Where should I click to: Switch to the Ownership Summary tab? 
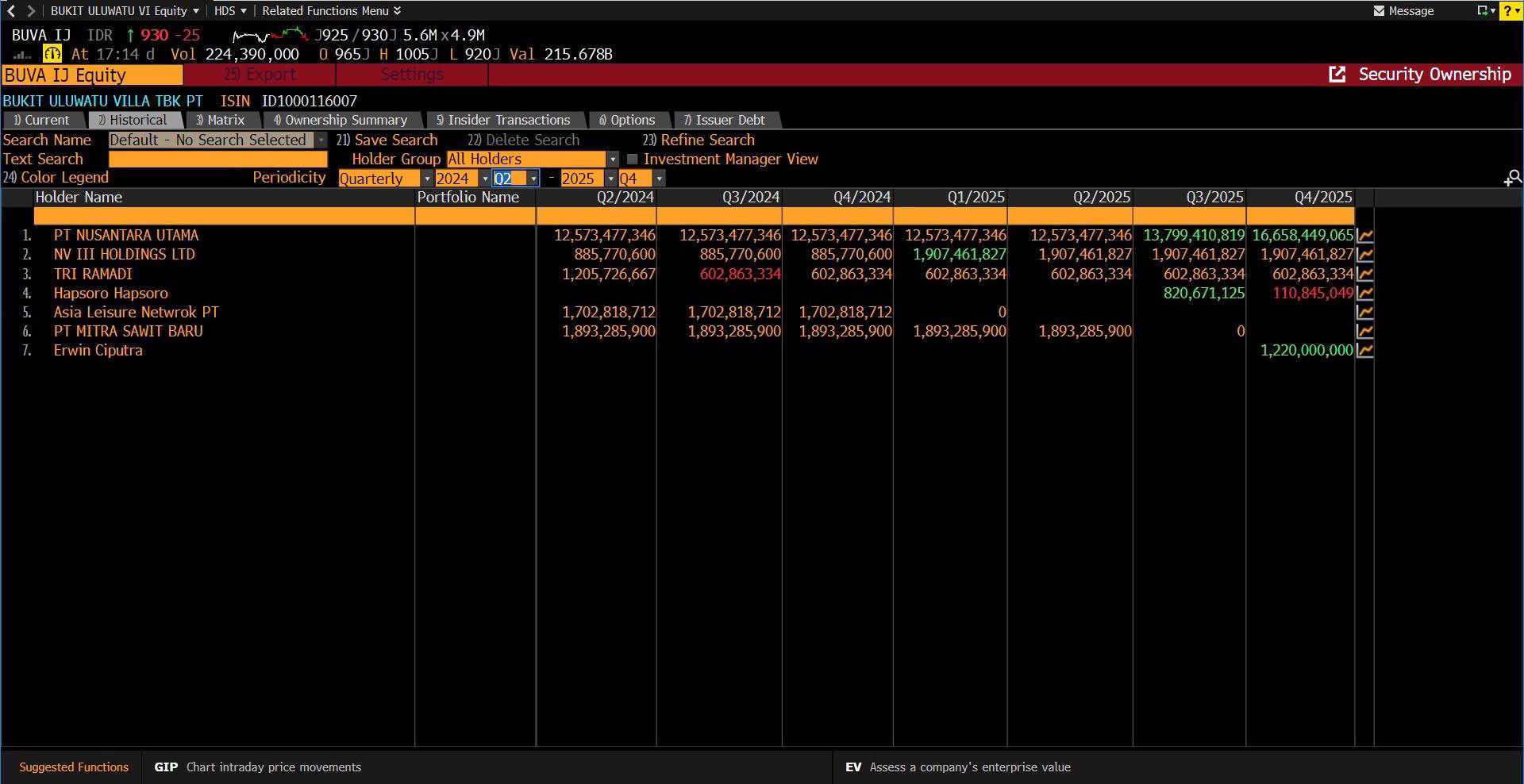(x=340, y=121)
